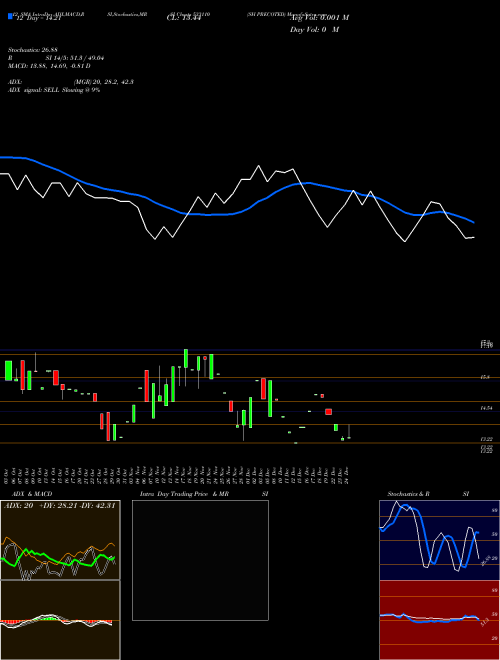500x660 pixels.
Task: Click the RSI 14/3 '51.3 / 49.04' value
Action: click(x=86, y=58)
